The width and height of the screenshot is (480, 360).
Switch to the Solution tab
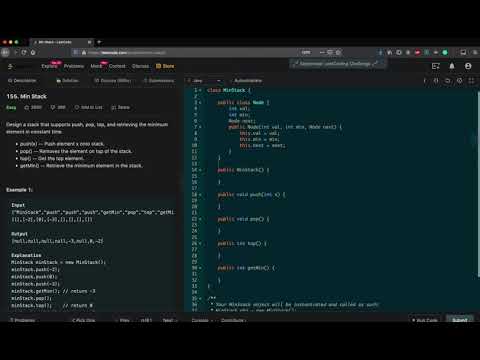tap(68, 81)
